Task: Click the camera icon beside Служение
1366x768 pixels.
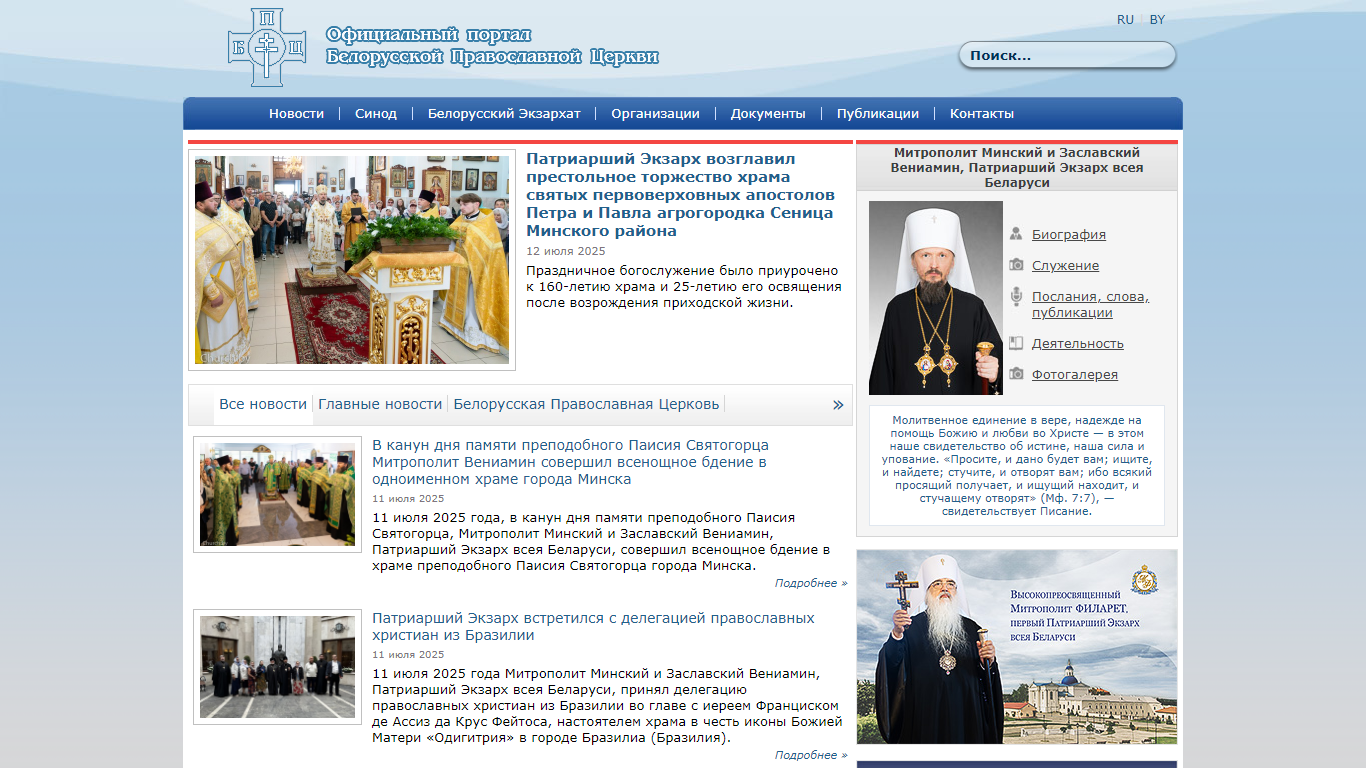Action: coord(1016,265)
